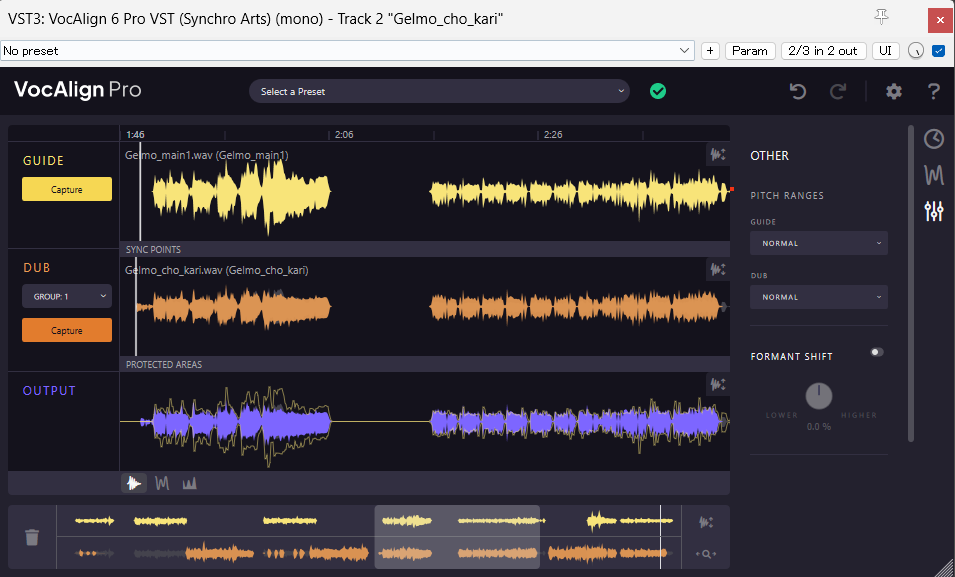Switch to waveform display view below Output
Screen dimensions: 955x577
tap(134, 484)
